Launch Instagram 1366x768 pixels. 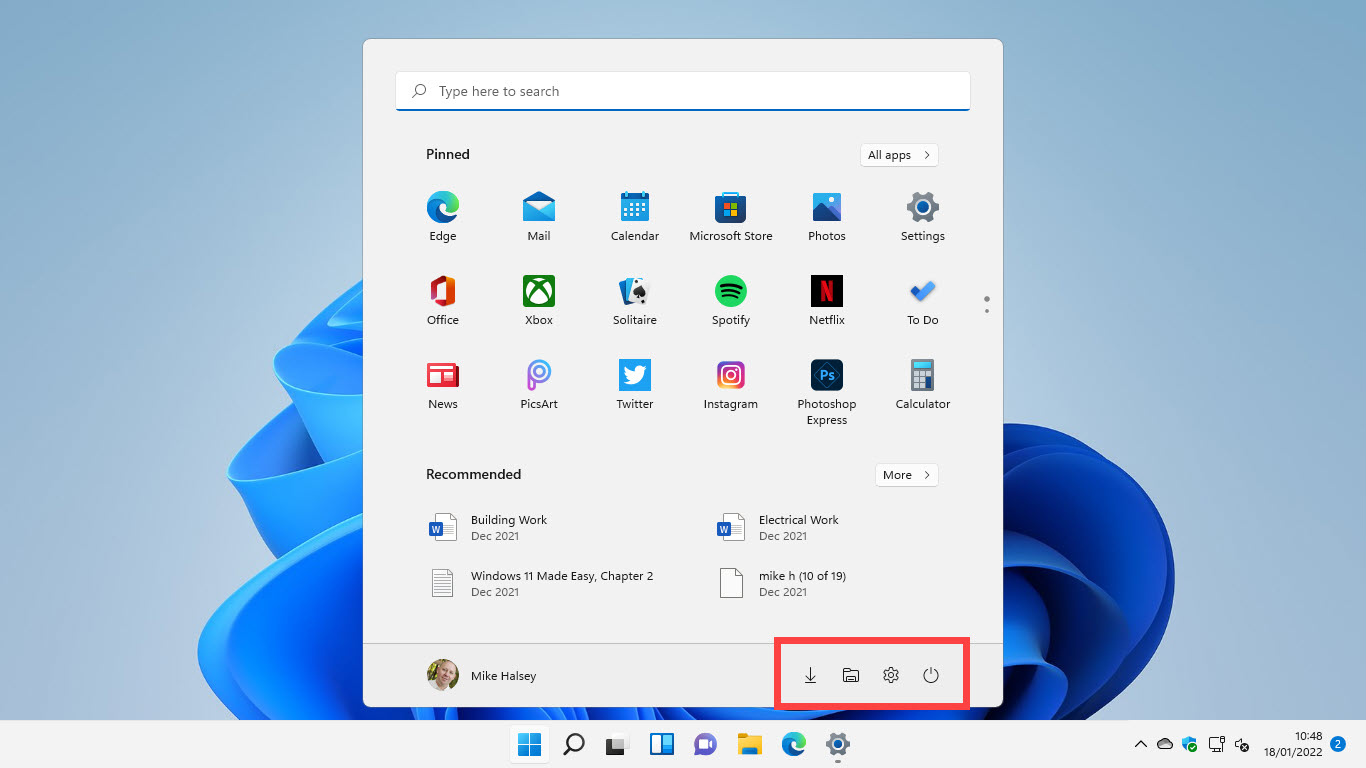pos(731,385)
